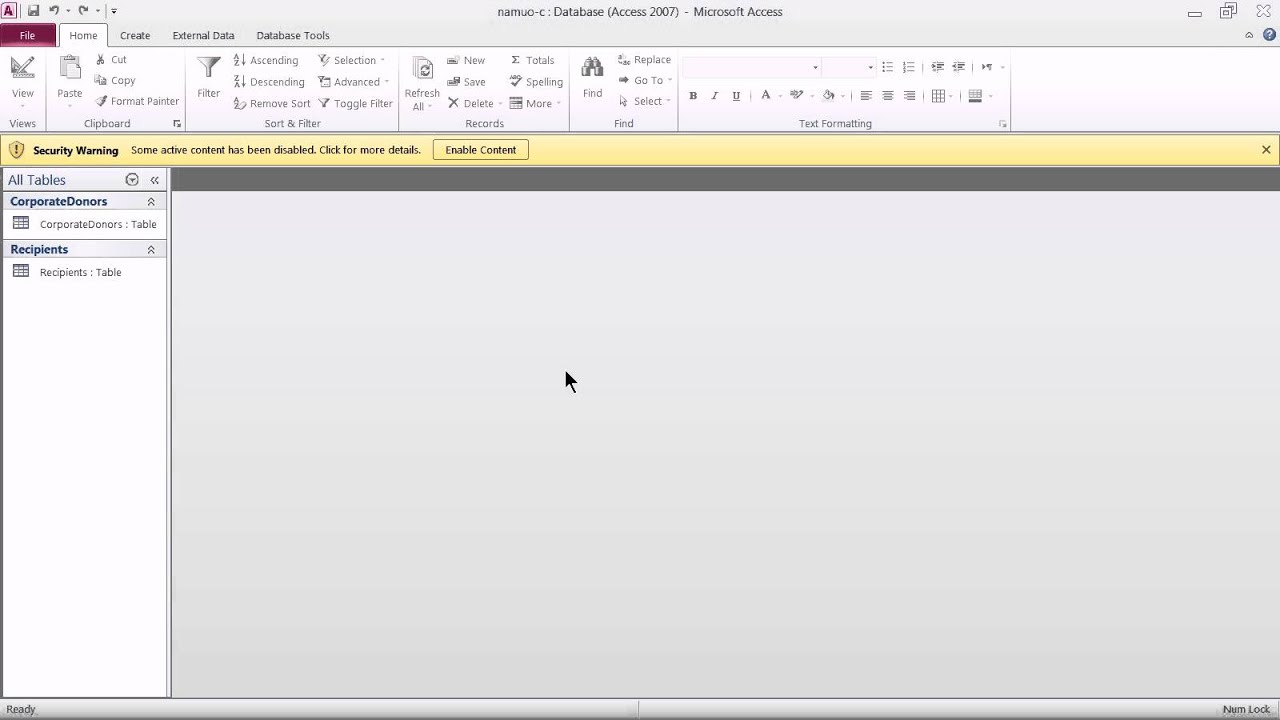The width and height of the screenshot is (1280, 720).
Task: Open the View button in Views group
Action: pos(22,82)
